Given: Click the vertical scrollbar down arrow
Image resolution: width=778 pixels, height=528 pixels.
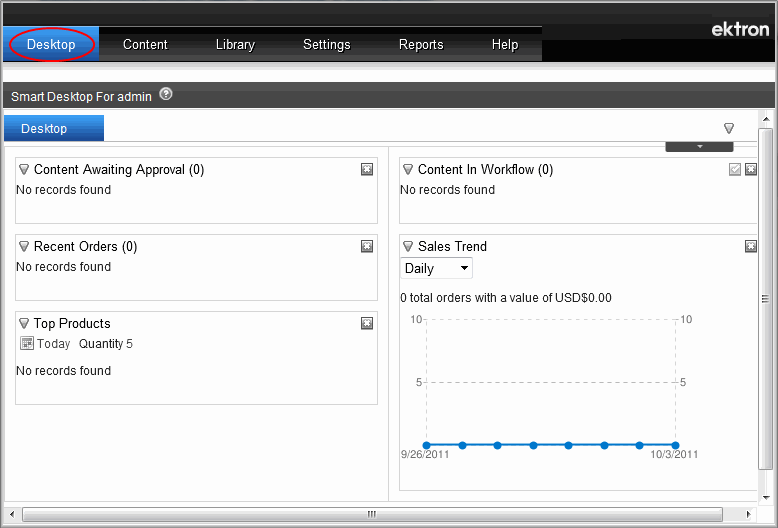Looking at the screenshot, I should (766, 497).
